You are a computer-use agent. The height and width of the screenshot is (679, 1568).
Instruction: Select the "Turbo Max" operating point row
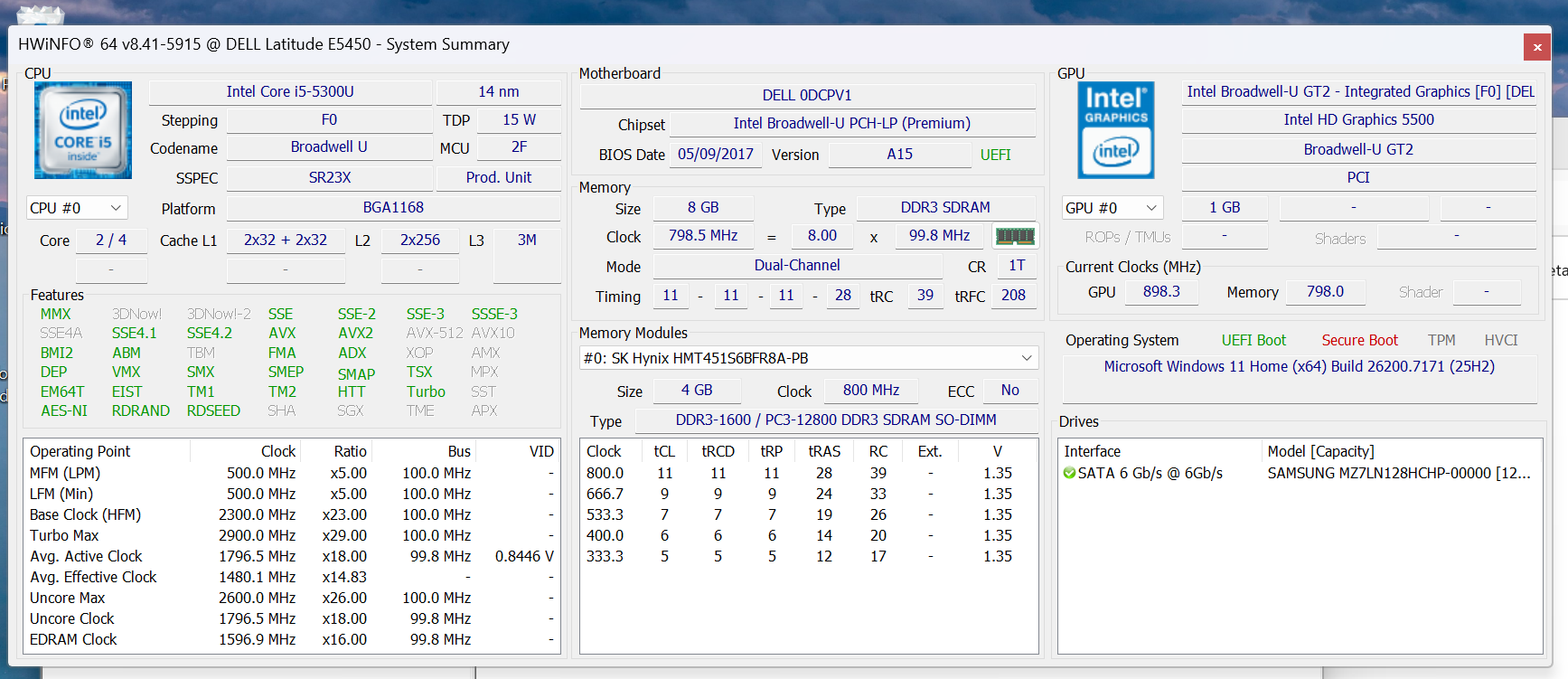point(292,535)
